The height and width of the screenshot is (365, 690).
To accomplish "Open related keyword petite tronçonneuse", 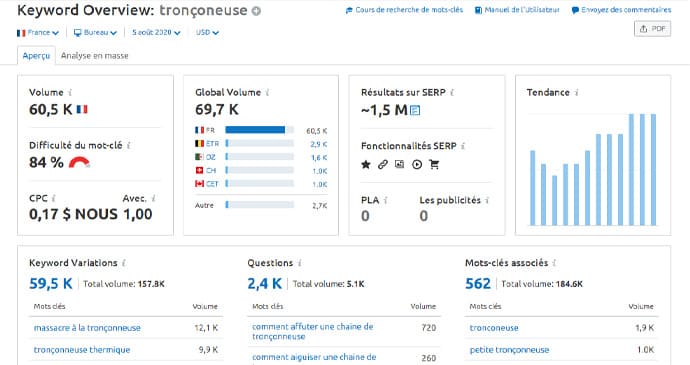I will [x=509, y=350].
